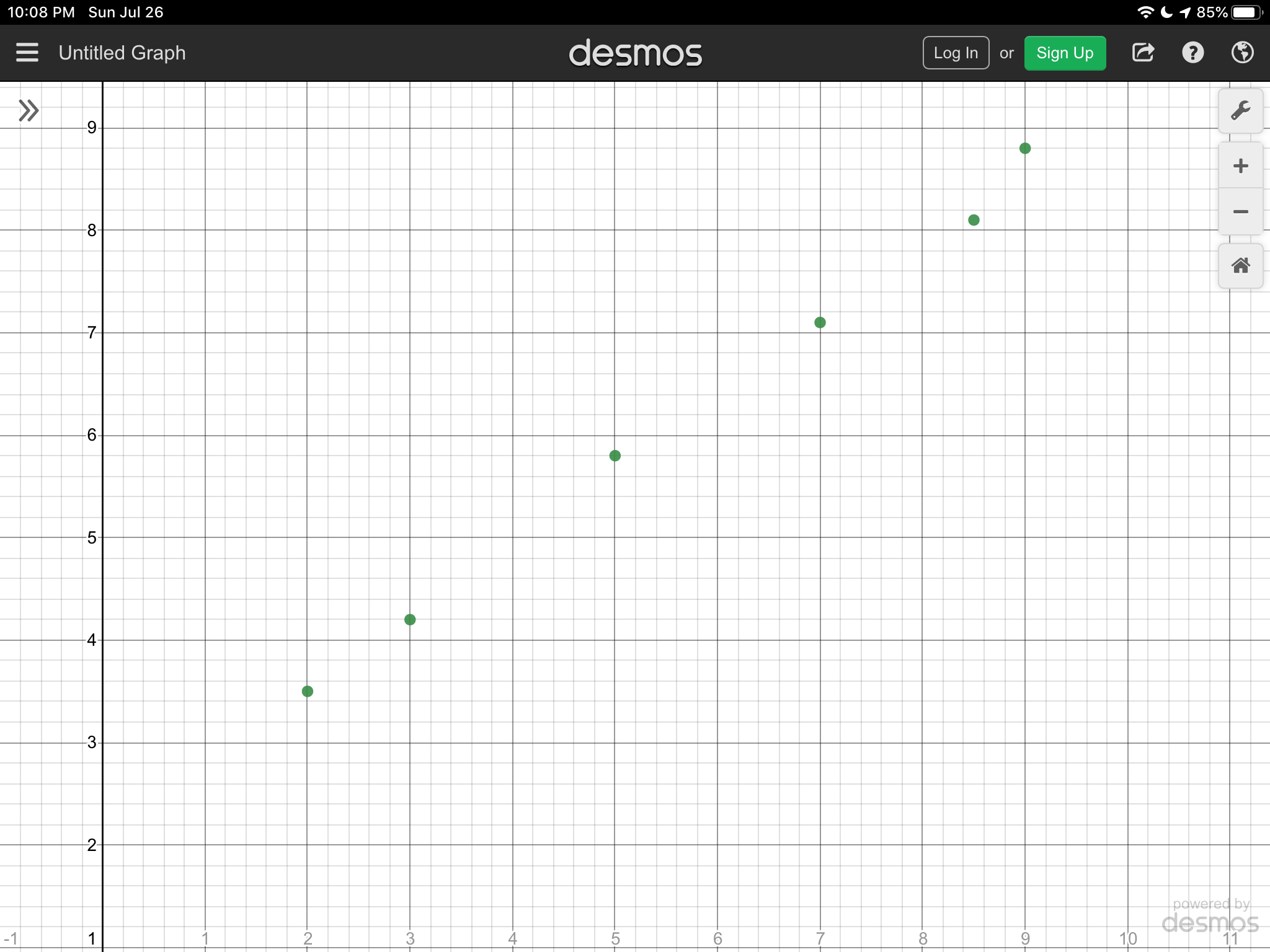Zoom out with minus button
Viewport: 1270px width, 952px height.
tap(1240, 212)
